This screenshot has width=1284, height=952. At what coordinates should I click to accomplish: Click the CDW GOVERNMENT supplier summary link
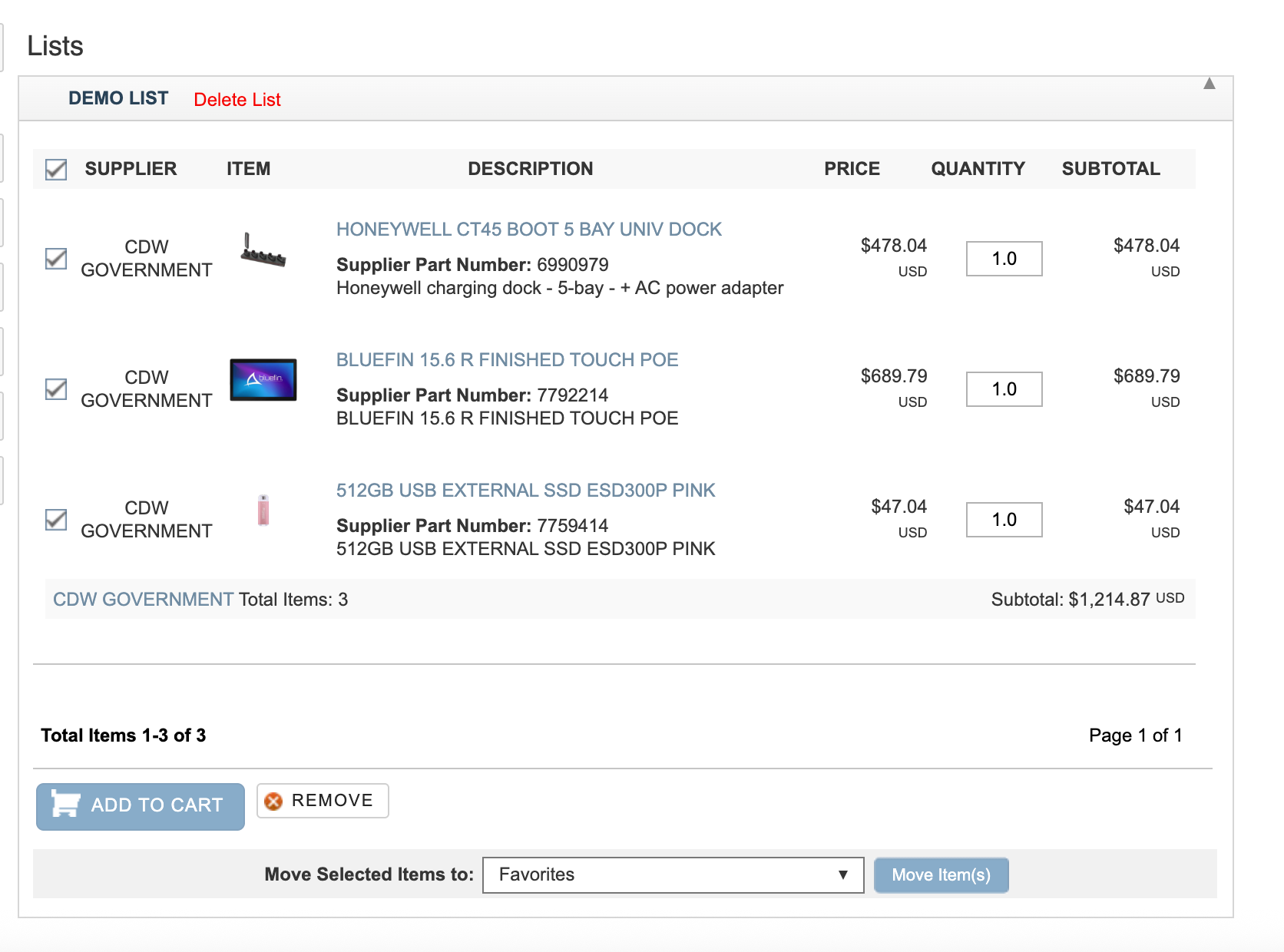[x=144, y=600]
